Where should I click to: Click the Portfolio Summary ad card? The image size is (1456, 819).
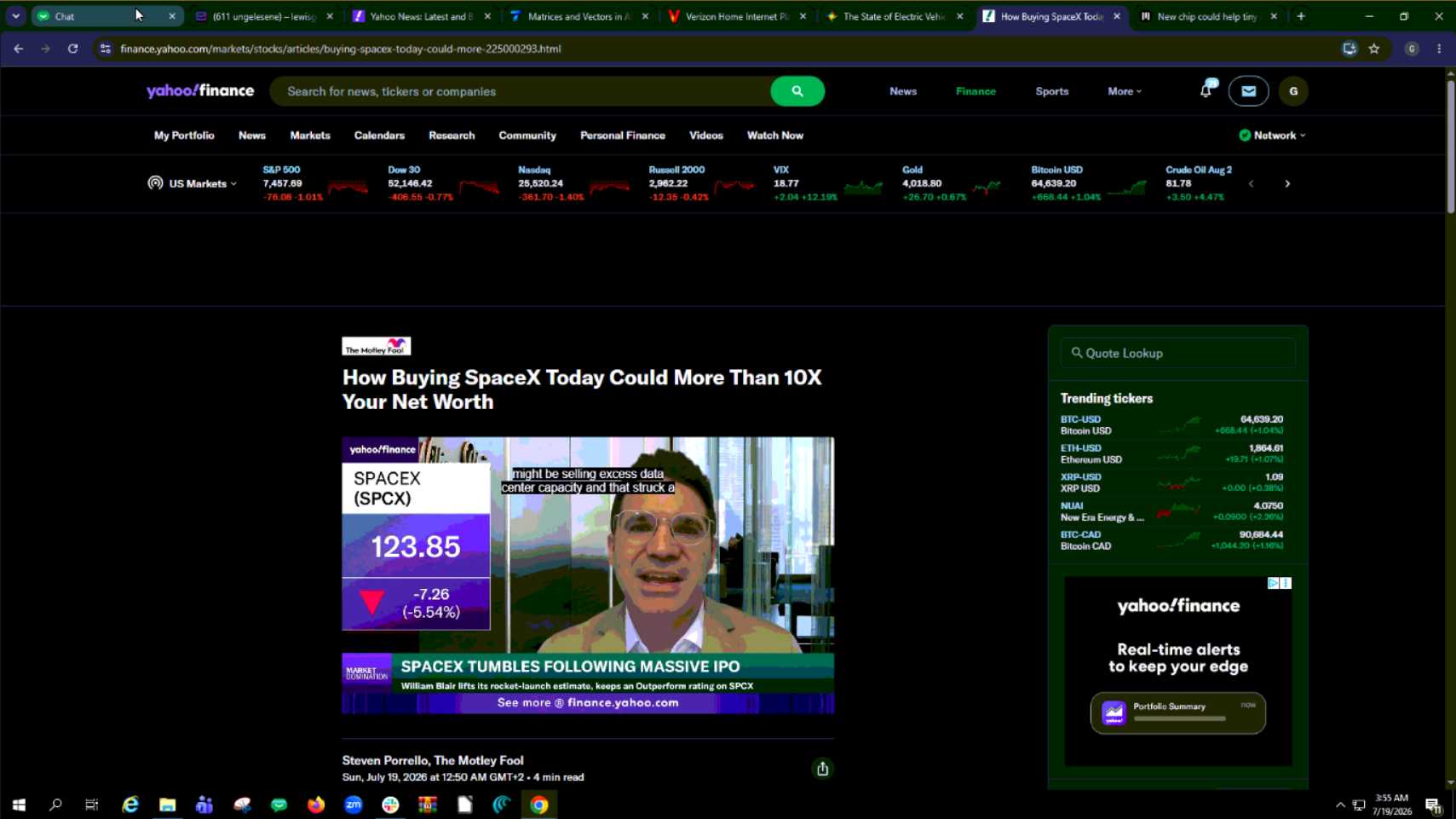pos(1178,712)
